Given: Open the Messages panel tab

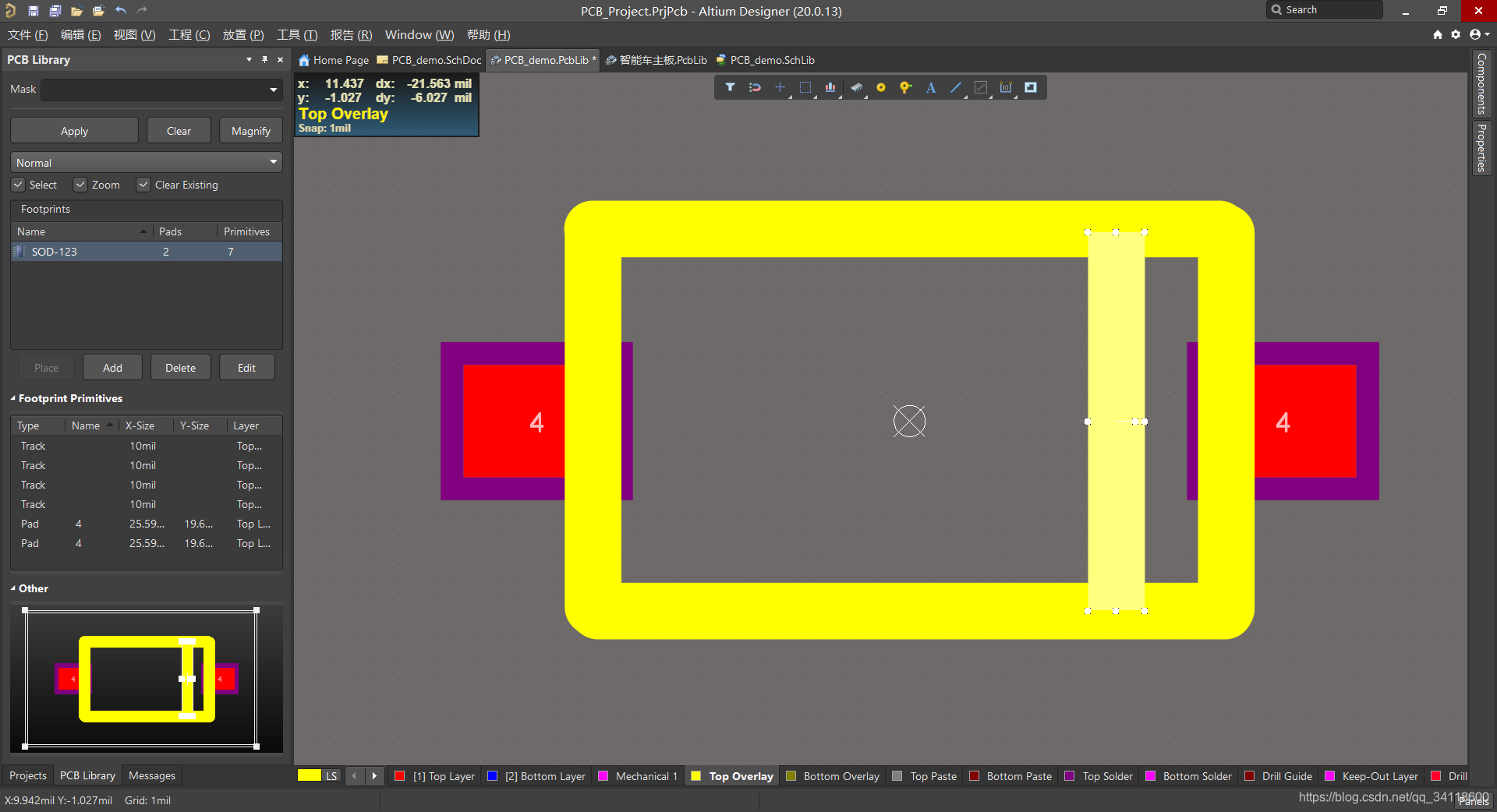Looking at the screenshot, I should (x=152, y=775).
